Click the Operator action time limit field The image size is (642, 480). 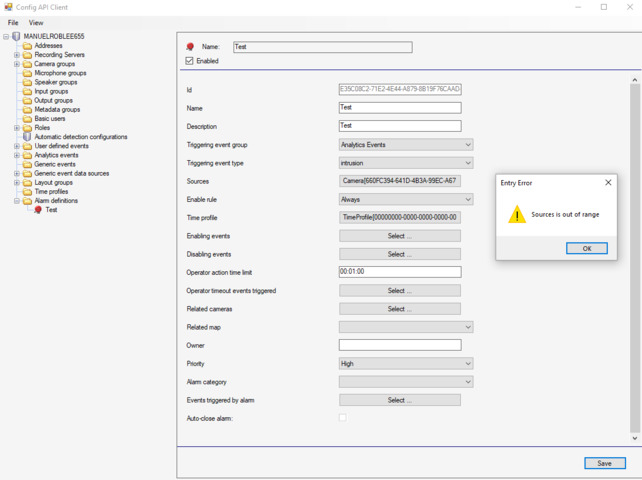[400, 272]
